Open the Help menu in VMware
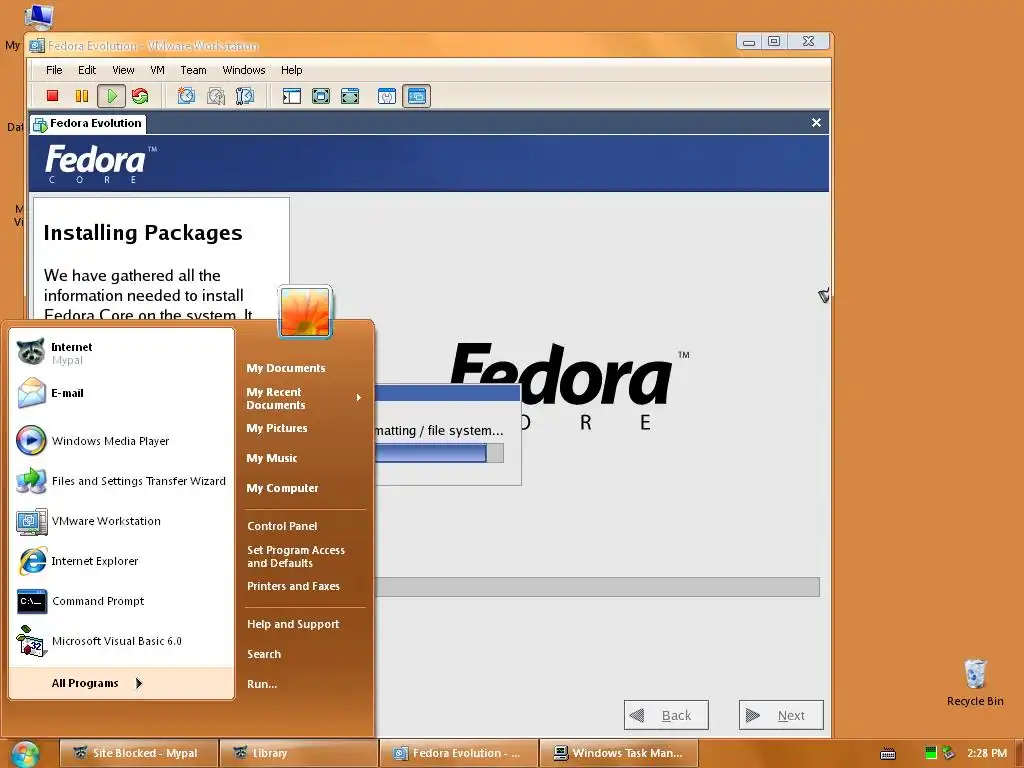This screenshot has height=768, width=1024. [x=291, y=70]
